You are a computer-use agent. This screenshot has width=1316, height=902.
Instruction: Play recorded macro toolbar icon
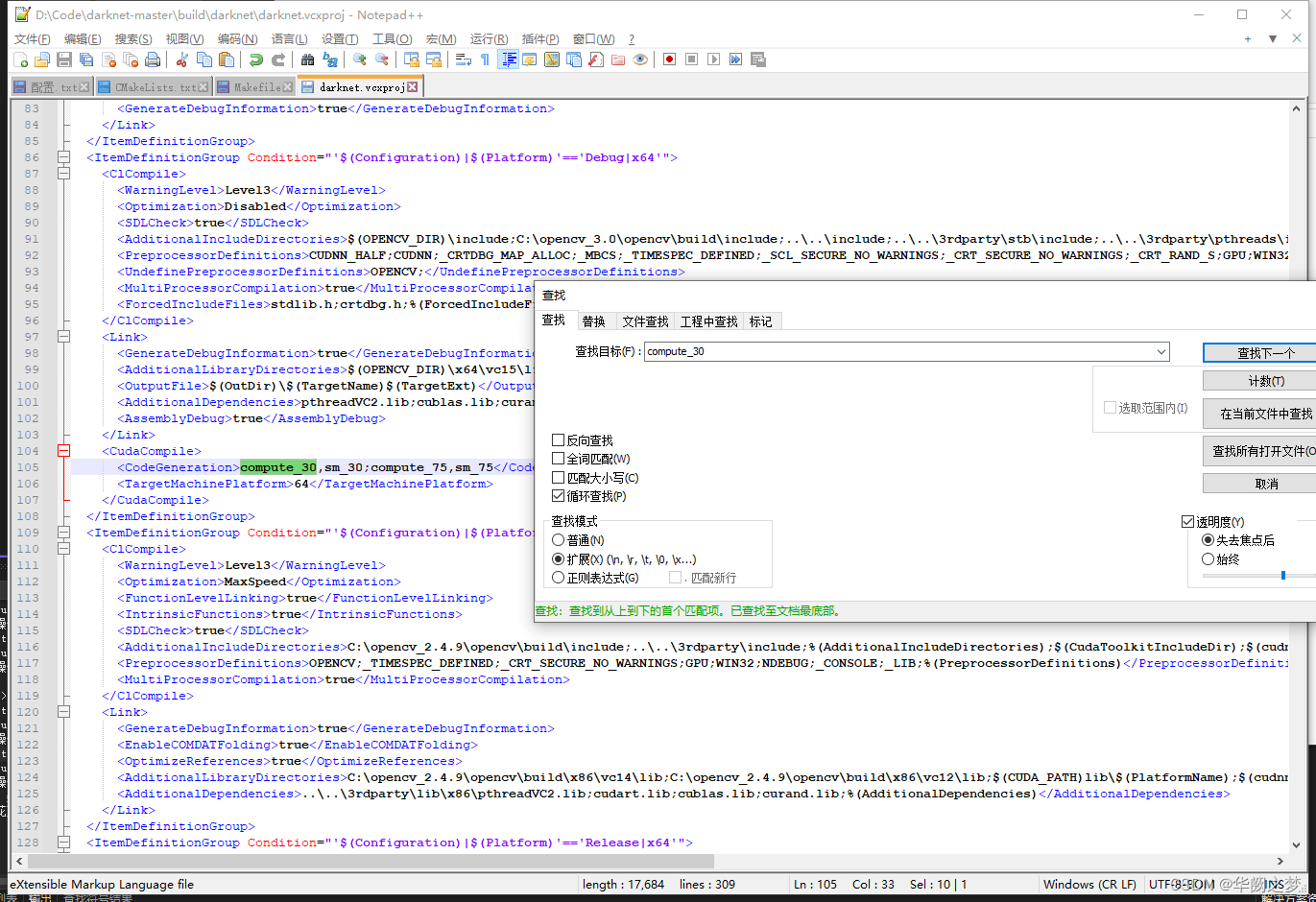[x=713, y=59]
